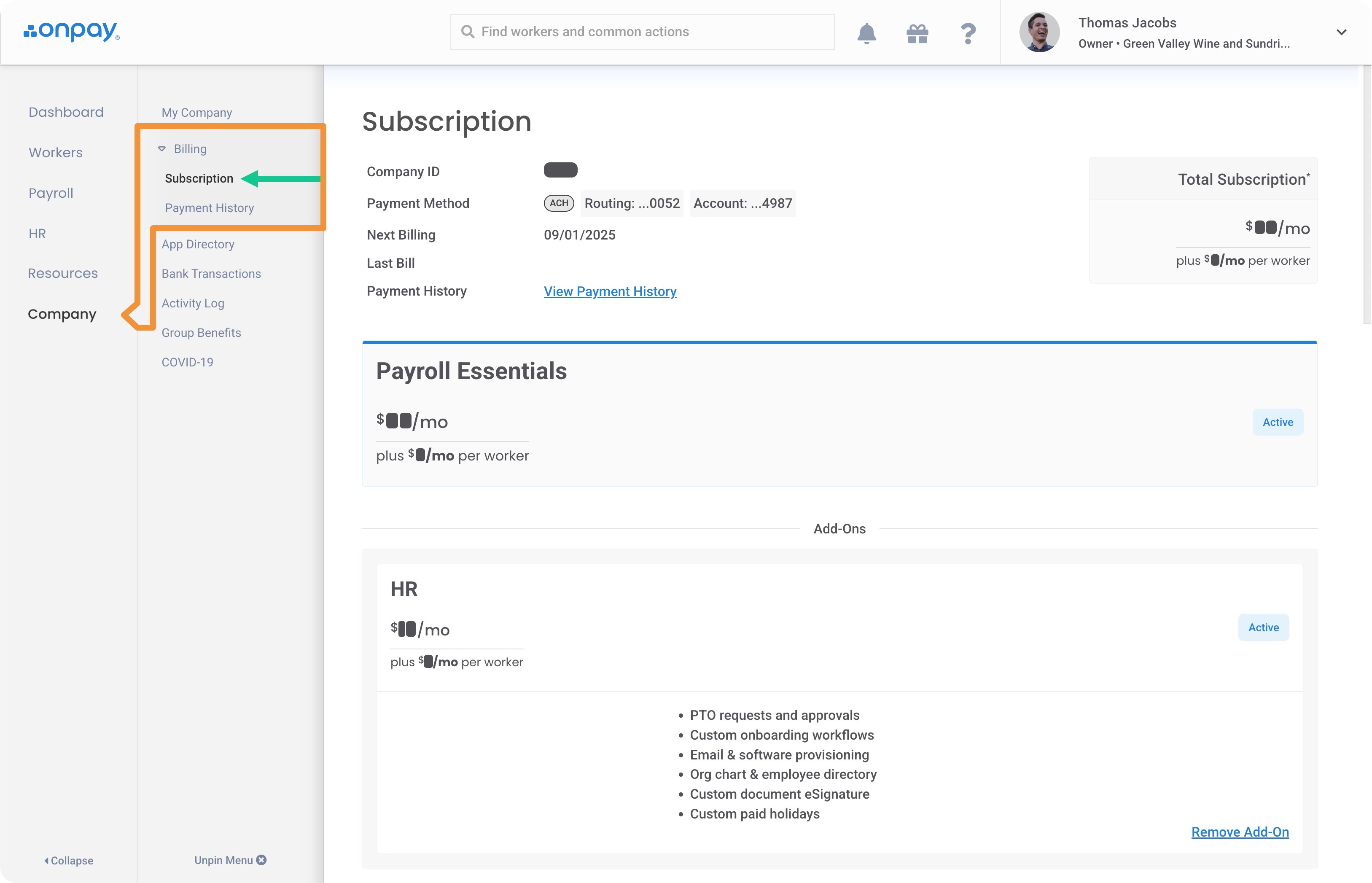
Task: Select Payment History in the Billing submenu
Action: point(209,208)
